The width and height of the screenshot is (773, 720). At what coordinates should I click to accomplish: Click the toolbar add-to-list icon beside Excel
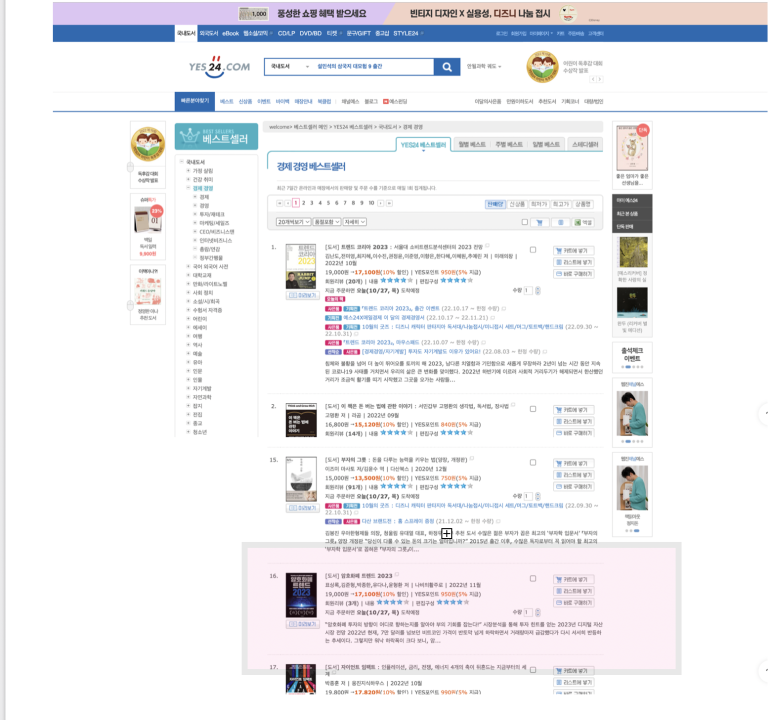561,222
